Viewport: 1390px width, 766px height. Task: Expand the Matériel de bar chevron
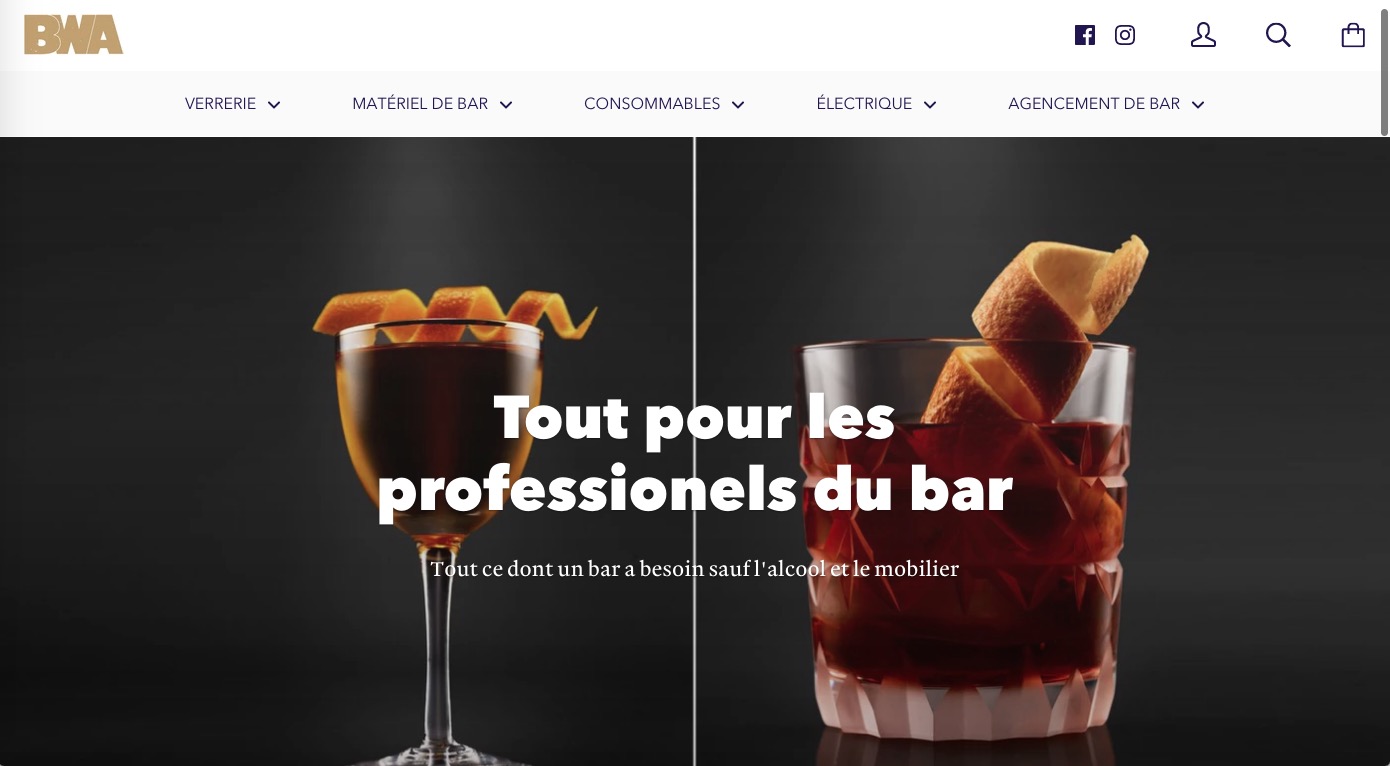pyautogui.click(x=506, y=104)
